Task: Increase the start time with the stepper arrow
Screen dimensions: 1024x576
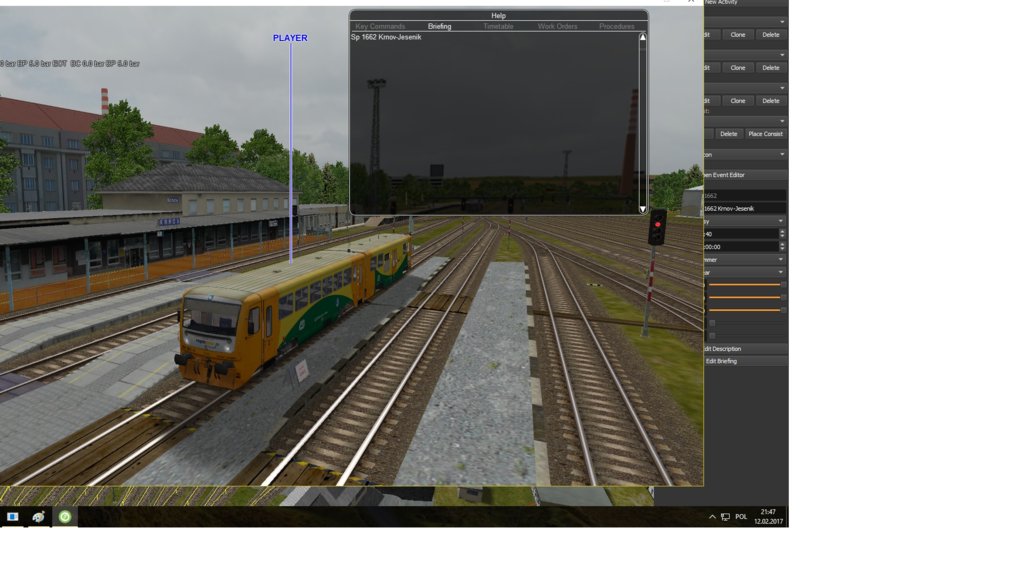Action: click(x=784, y=243)
